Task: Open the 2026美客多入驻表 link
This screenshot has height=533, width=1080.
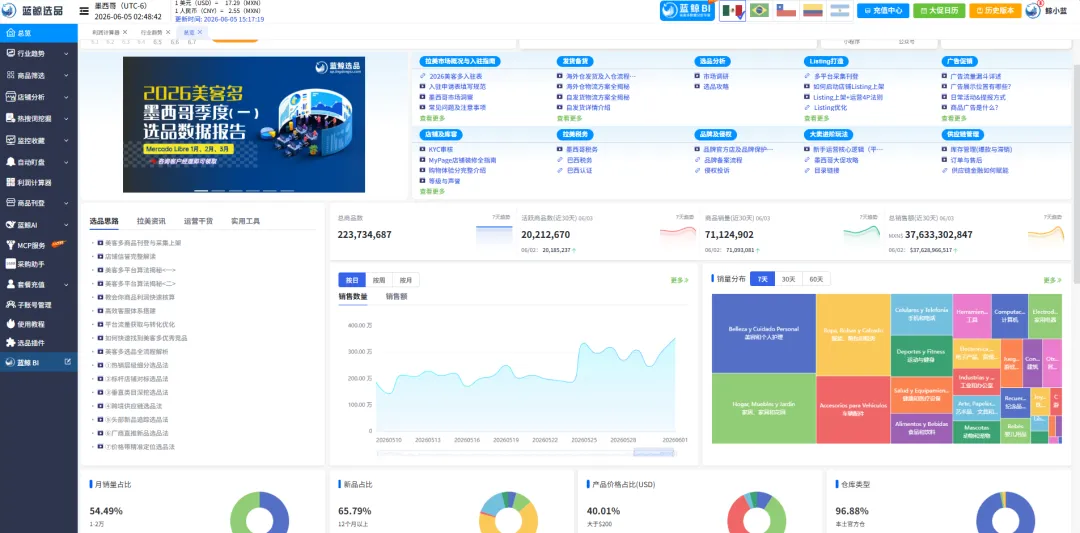Action: [455, 76]
